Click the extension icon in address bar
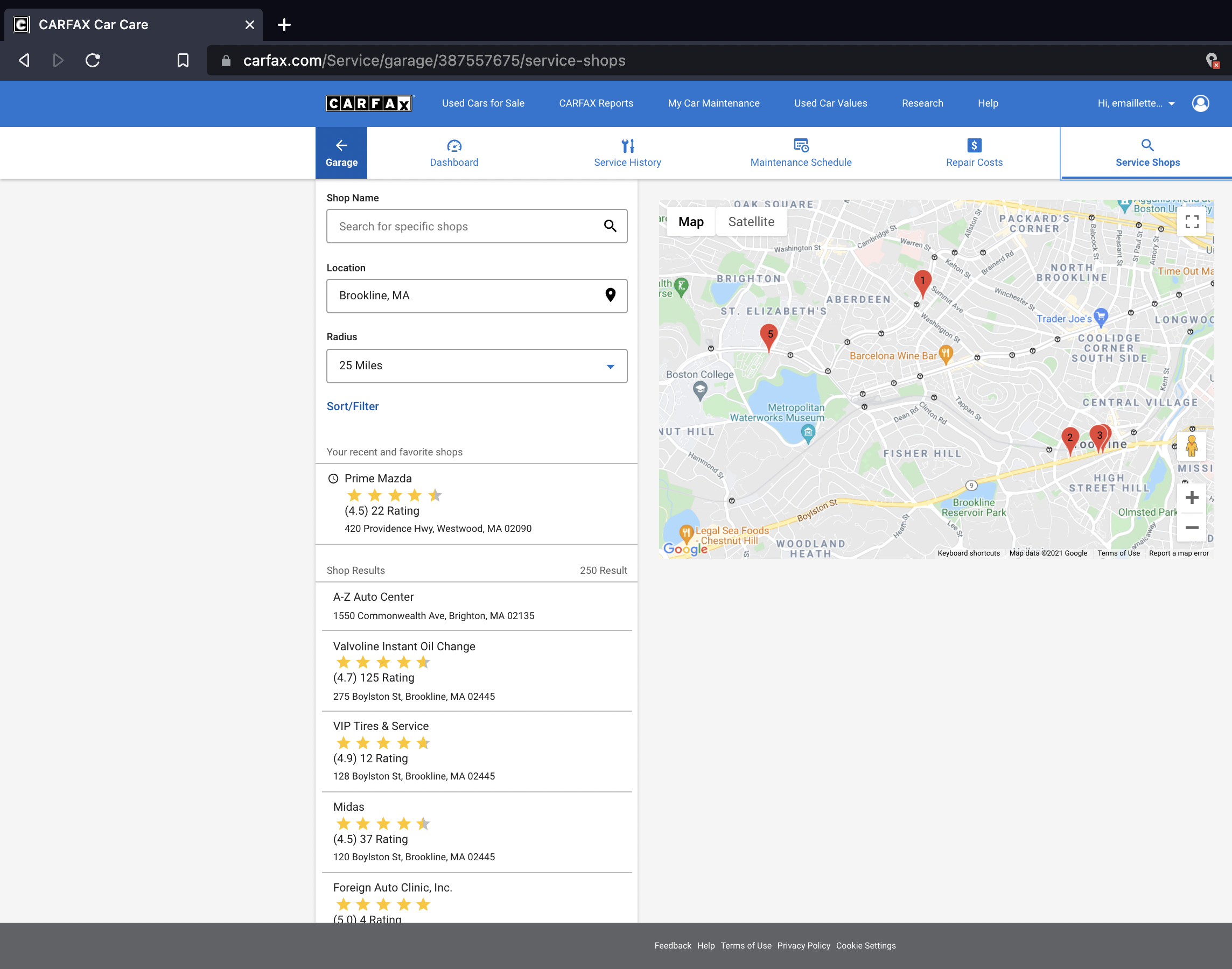 click(x=1212, y=60)
